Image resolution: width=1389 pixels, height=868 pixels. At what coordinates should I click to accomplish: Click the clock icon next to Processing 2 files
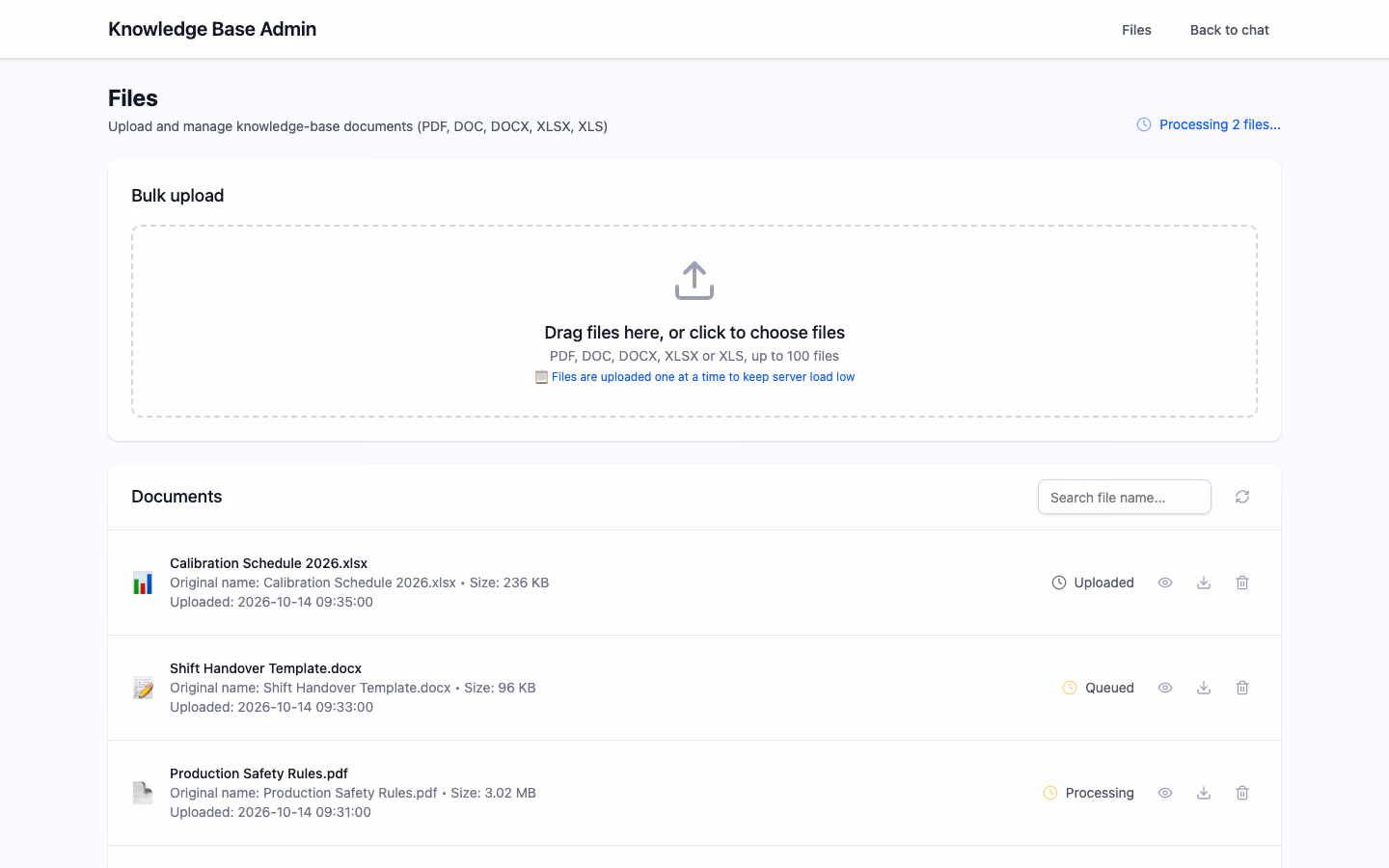tap(1144, 124)
